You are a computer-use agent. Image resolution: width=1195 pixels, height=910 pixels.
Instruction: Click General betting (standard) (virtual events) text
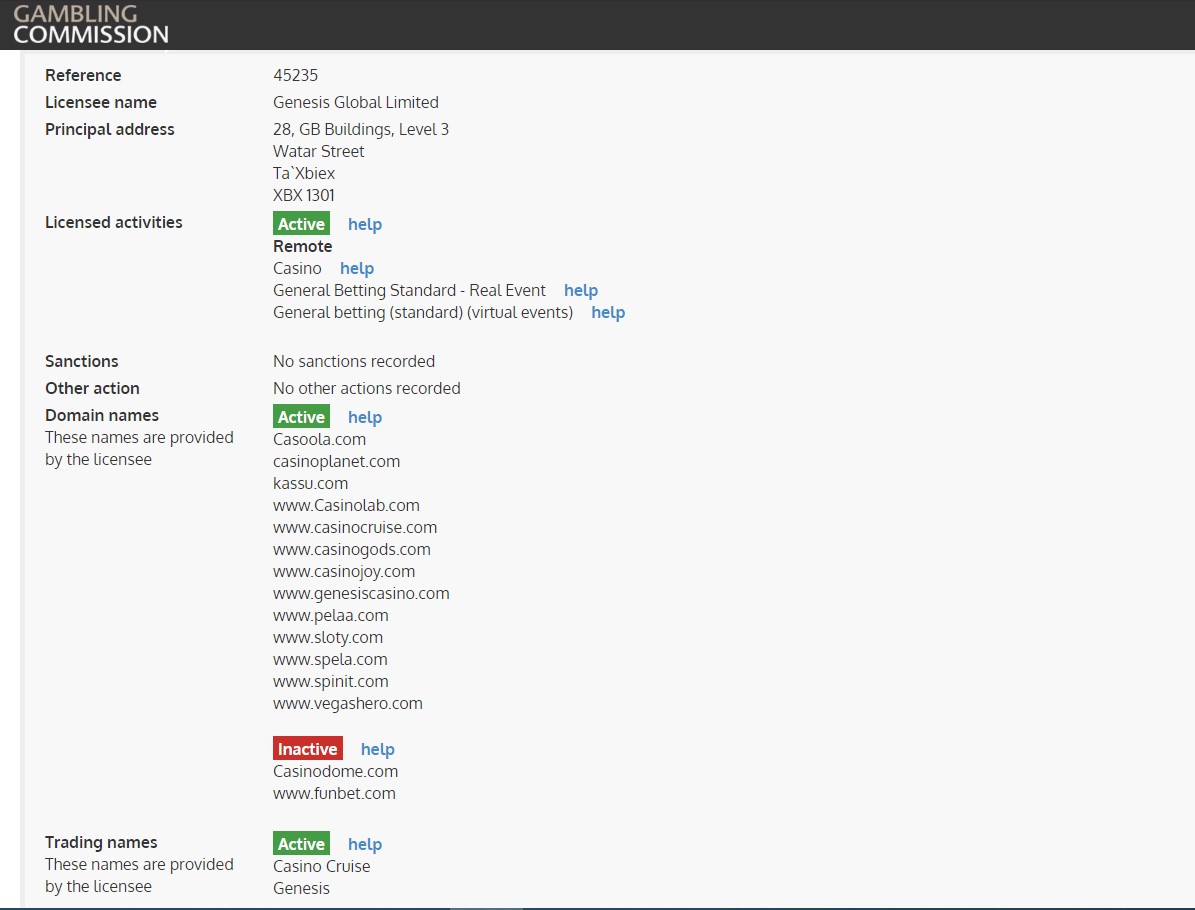click(x=423, y=312)
